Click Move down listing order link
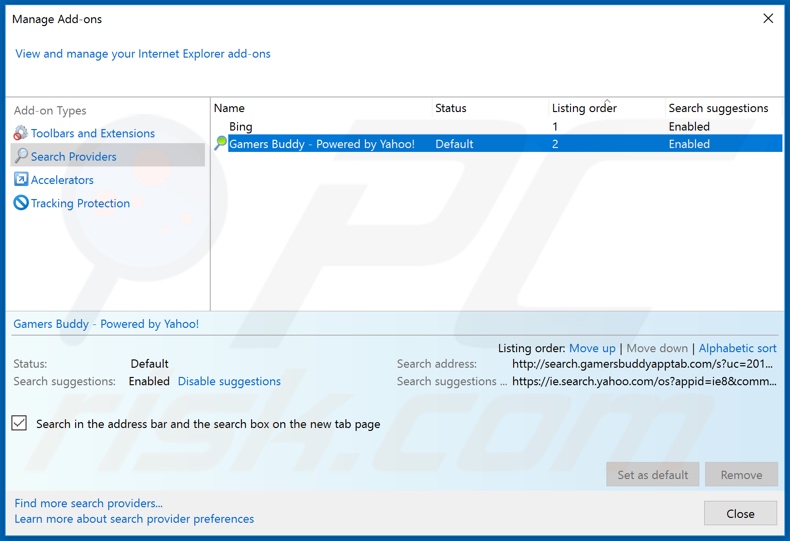Viewport: 790px width, 541px height. (657, 348)
